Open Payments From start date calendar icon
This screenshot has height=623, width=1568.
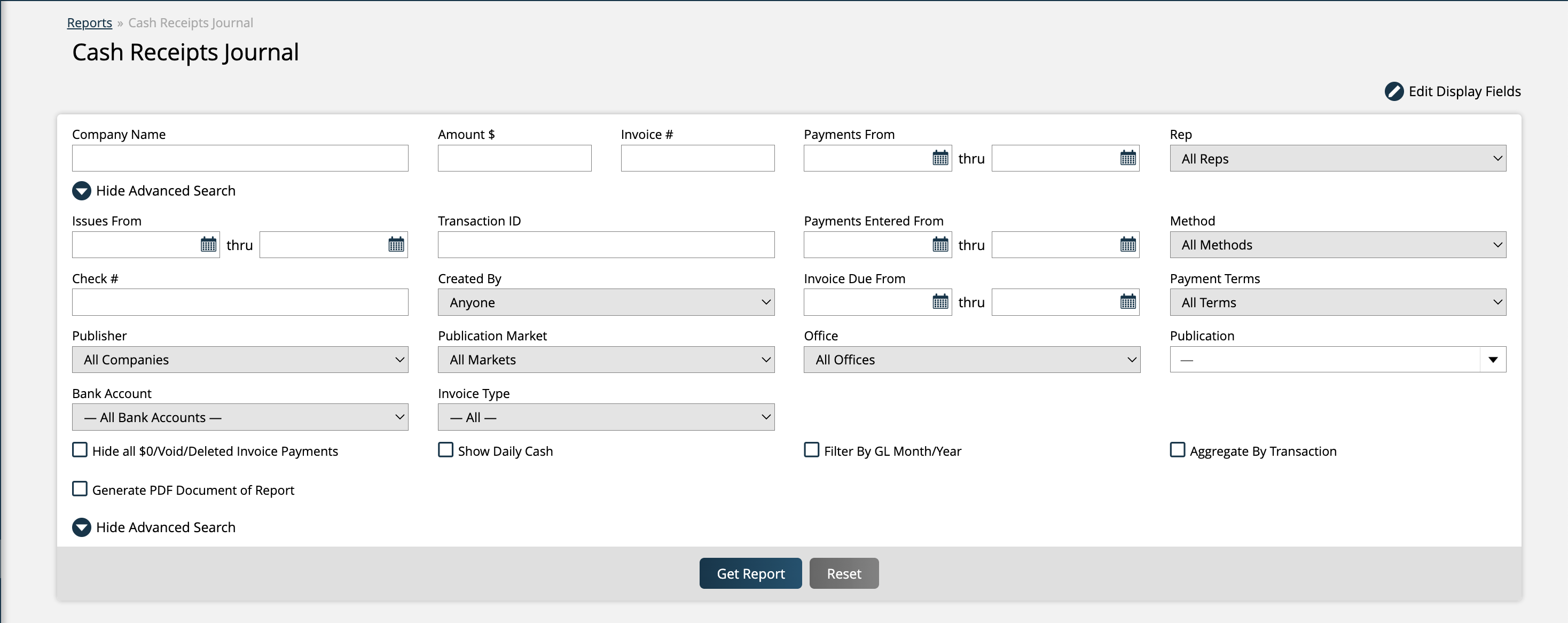pos(940,158)
